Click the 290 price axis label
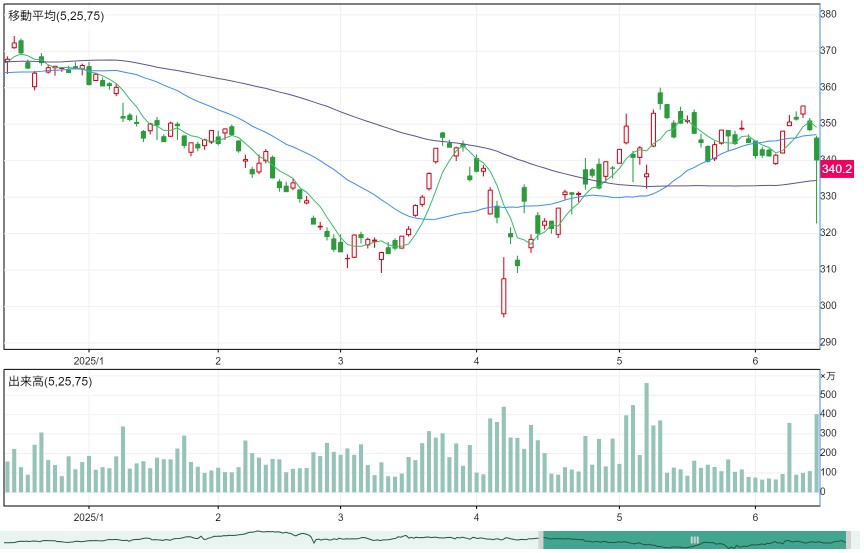 coord(828,342)
